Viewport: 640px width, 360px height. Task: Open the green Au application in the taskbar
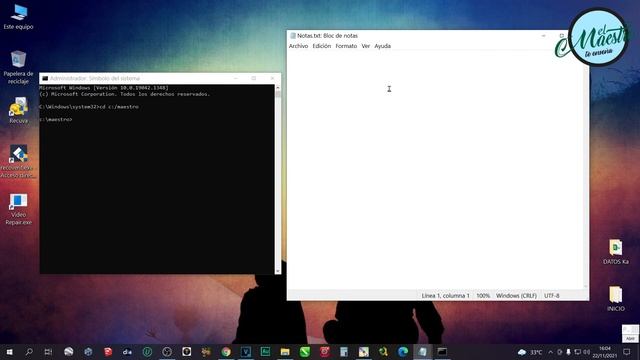click(x=265, y=352)
